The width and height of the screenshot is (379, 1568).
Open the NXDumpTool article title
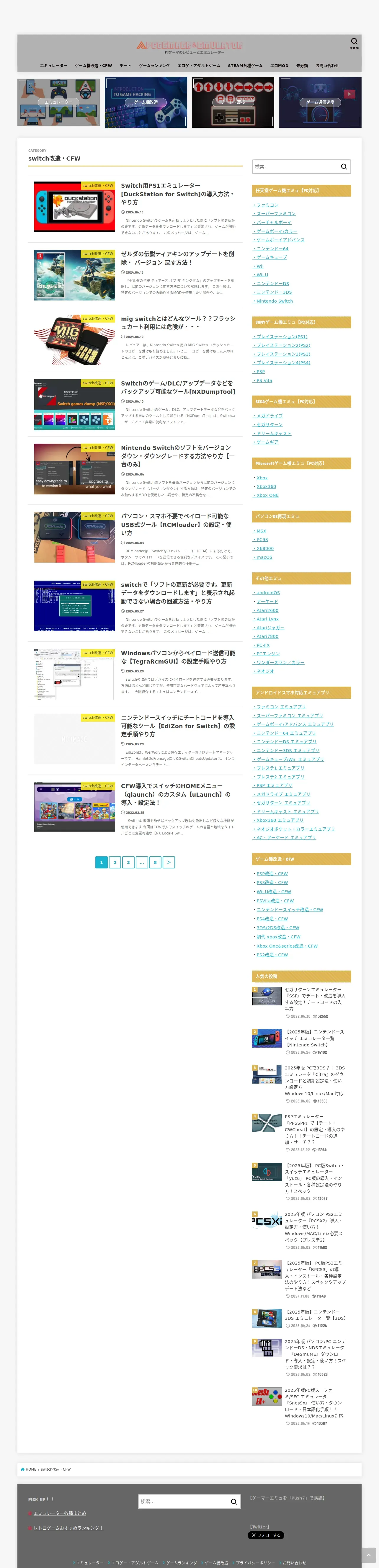coord(178,387)
